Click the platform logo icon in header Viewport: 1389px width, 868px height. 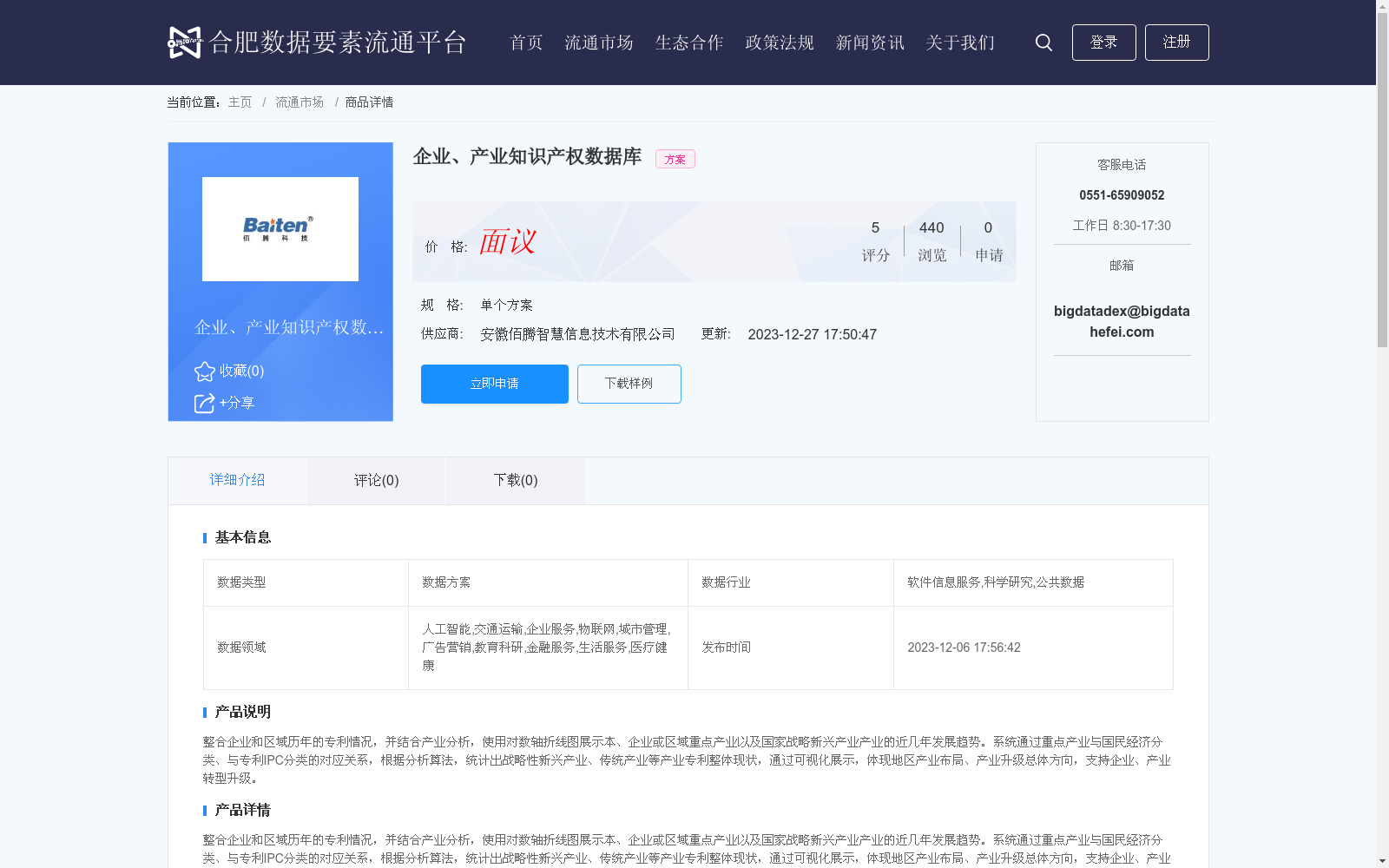tap(184, 42)
